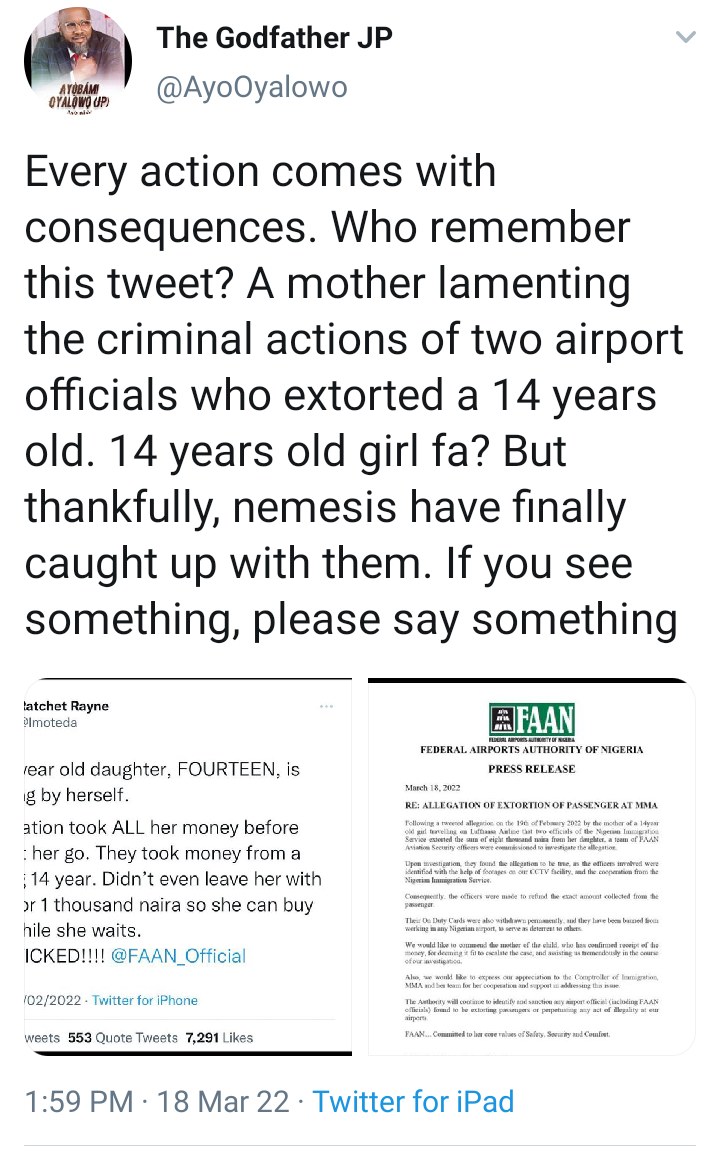720x1163 pixels.
Task: Click The Godfather JP profile avatar
Action: coord(76,66)
